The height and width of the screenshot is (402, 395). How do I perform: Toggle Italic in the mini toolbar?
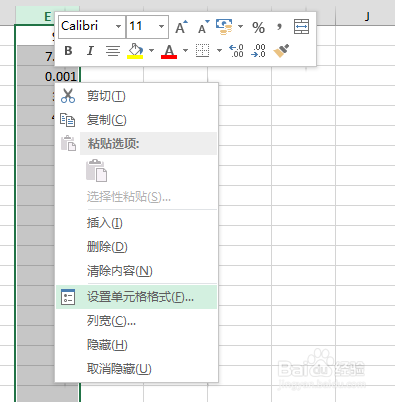pyautogui.click(x=90, y=51)
